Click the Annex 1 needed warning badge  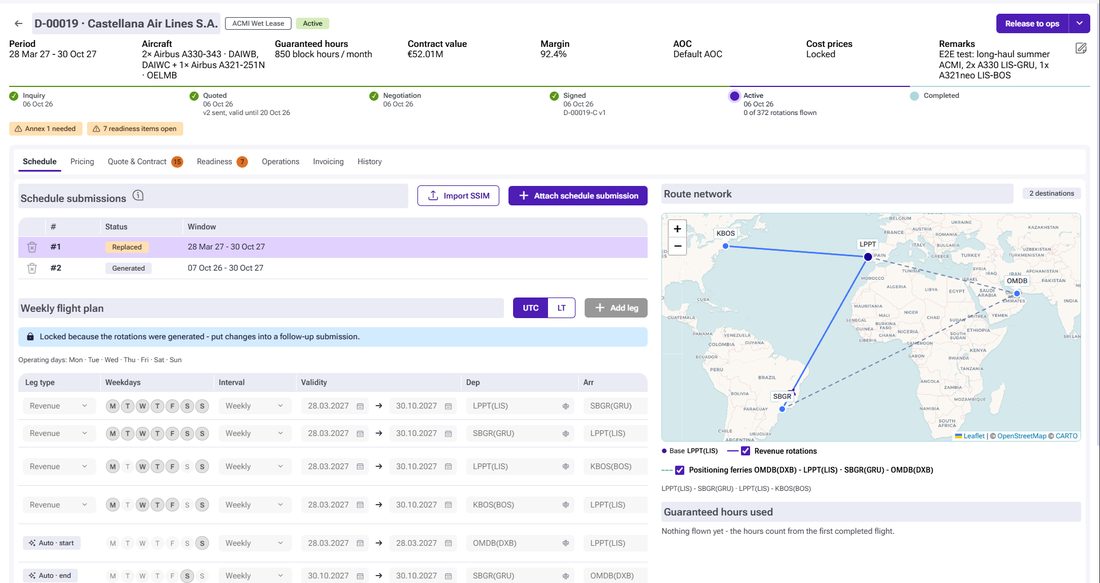(x=45, y=129)
